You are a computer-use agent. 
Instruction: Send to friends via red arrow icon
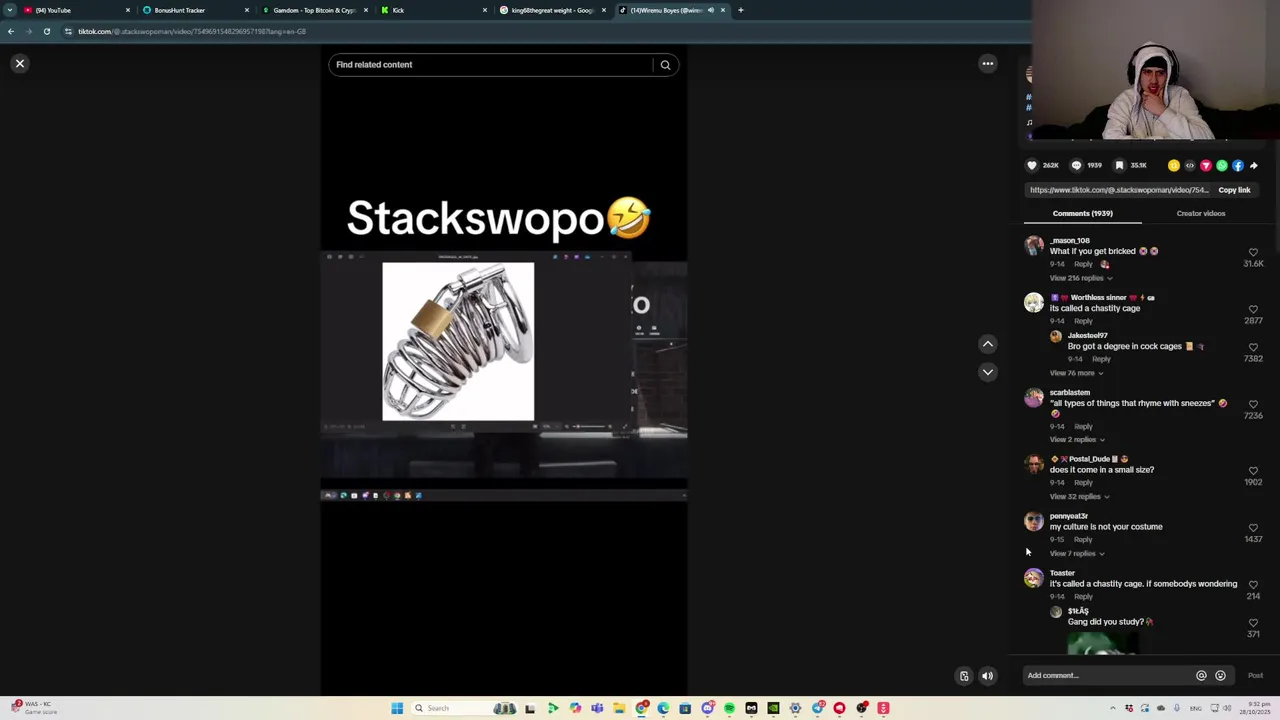pos(1205,166)
